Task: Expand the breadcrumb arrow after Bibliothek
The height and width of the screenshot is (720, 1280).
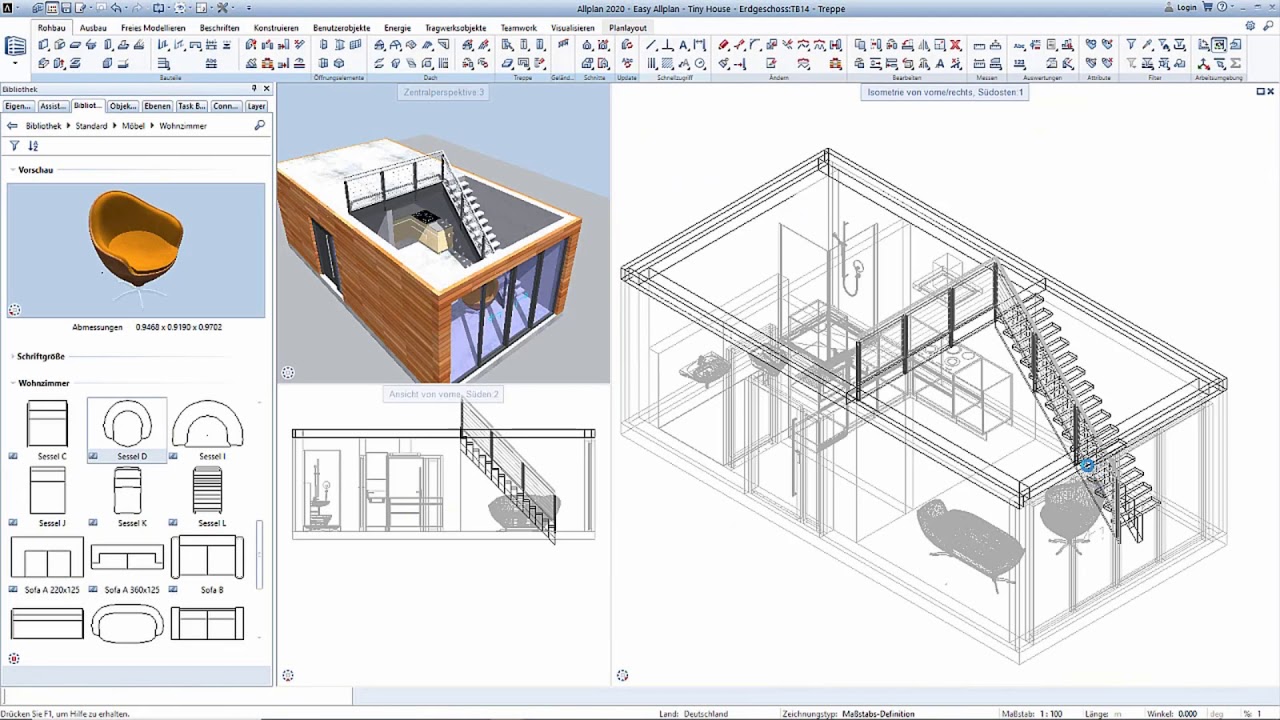Action: click(69, 126)
